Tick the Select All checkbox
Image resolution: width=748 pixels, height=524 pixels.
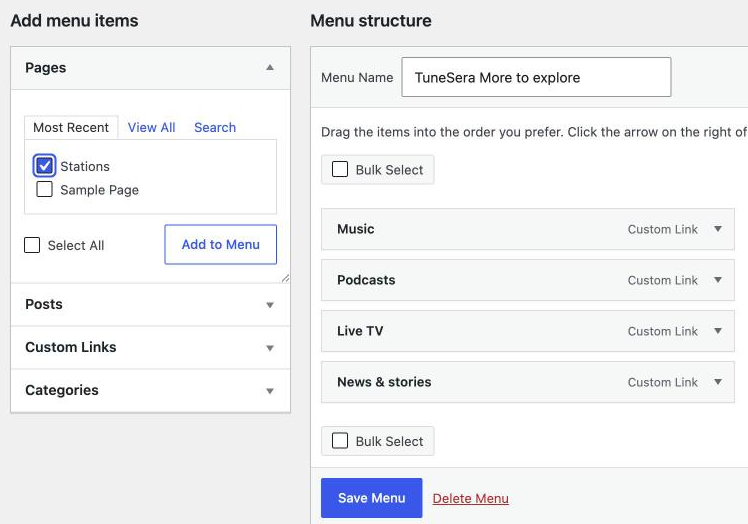32,245
